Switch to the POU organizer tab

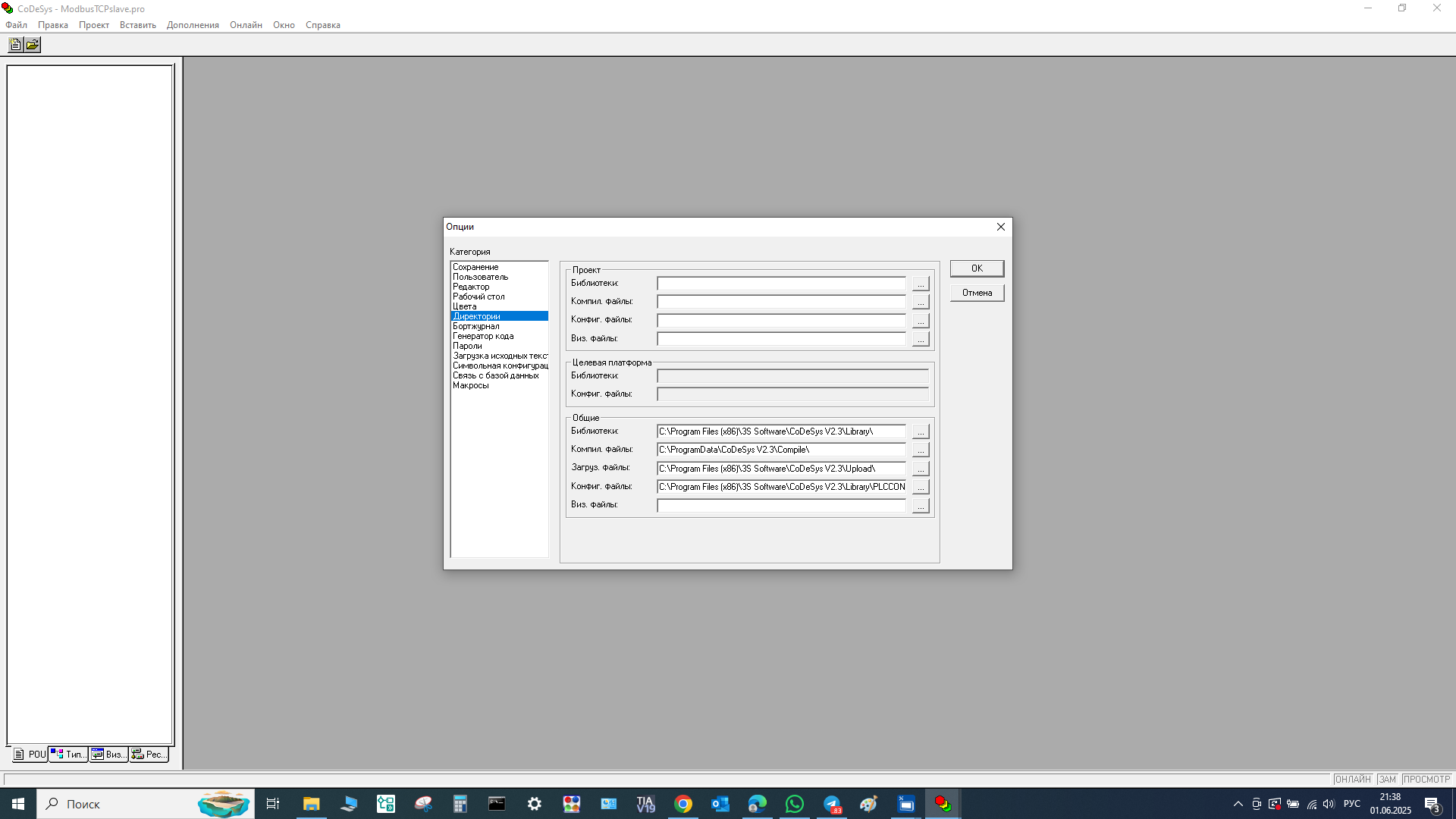pos(30,755)
